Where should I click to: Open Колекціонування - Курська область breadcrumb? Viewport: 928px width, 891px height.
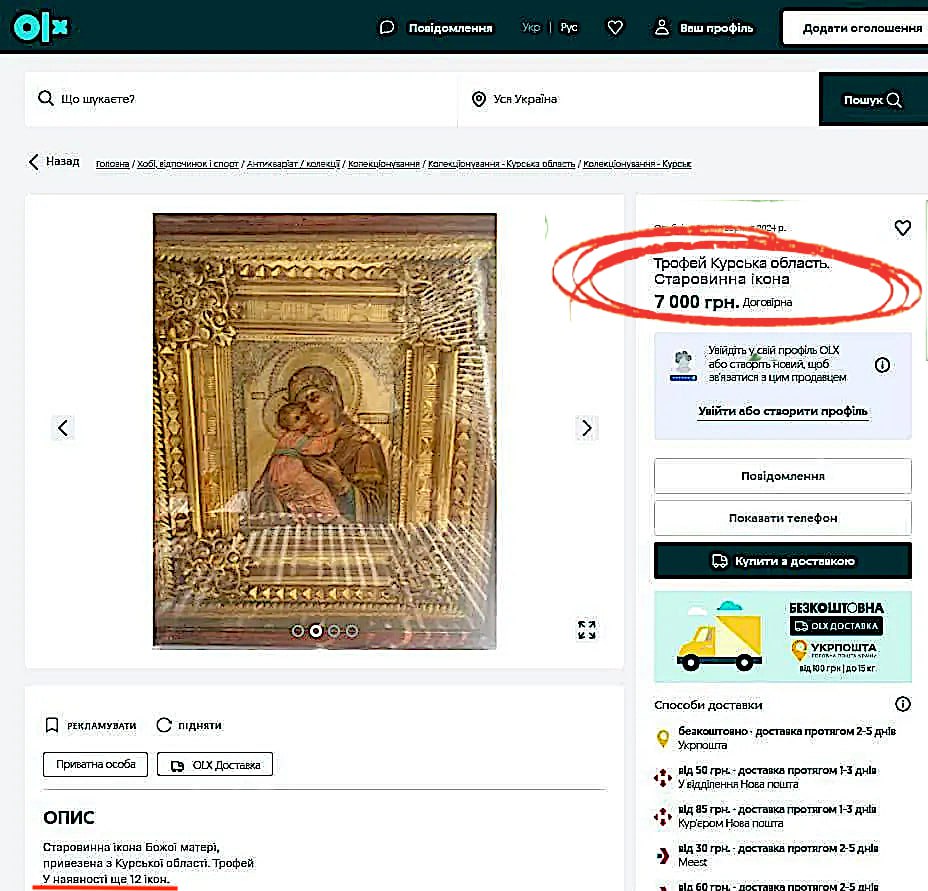pos(501,164)
